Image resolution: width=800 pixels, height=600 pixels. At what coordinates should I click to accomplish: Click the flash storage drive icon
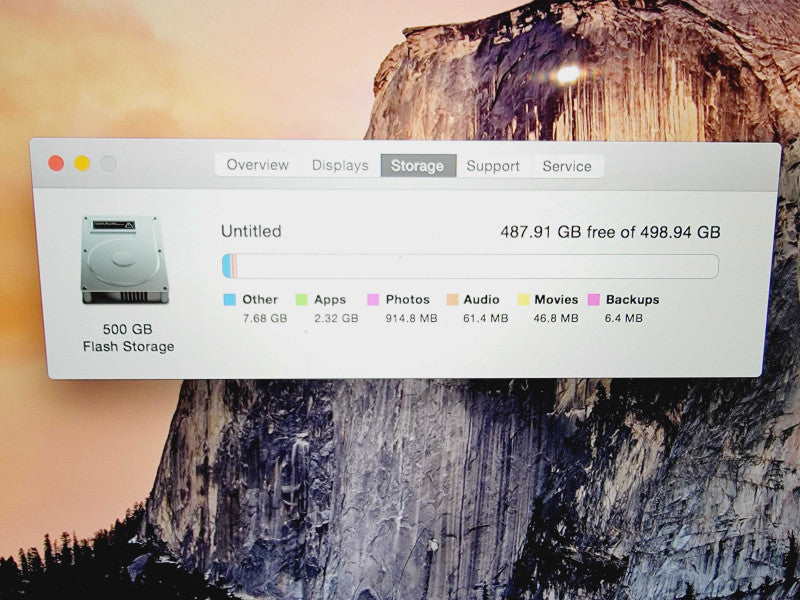click(x=125, y=259)
